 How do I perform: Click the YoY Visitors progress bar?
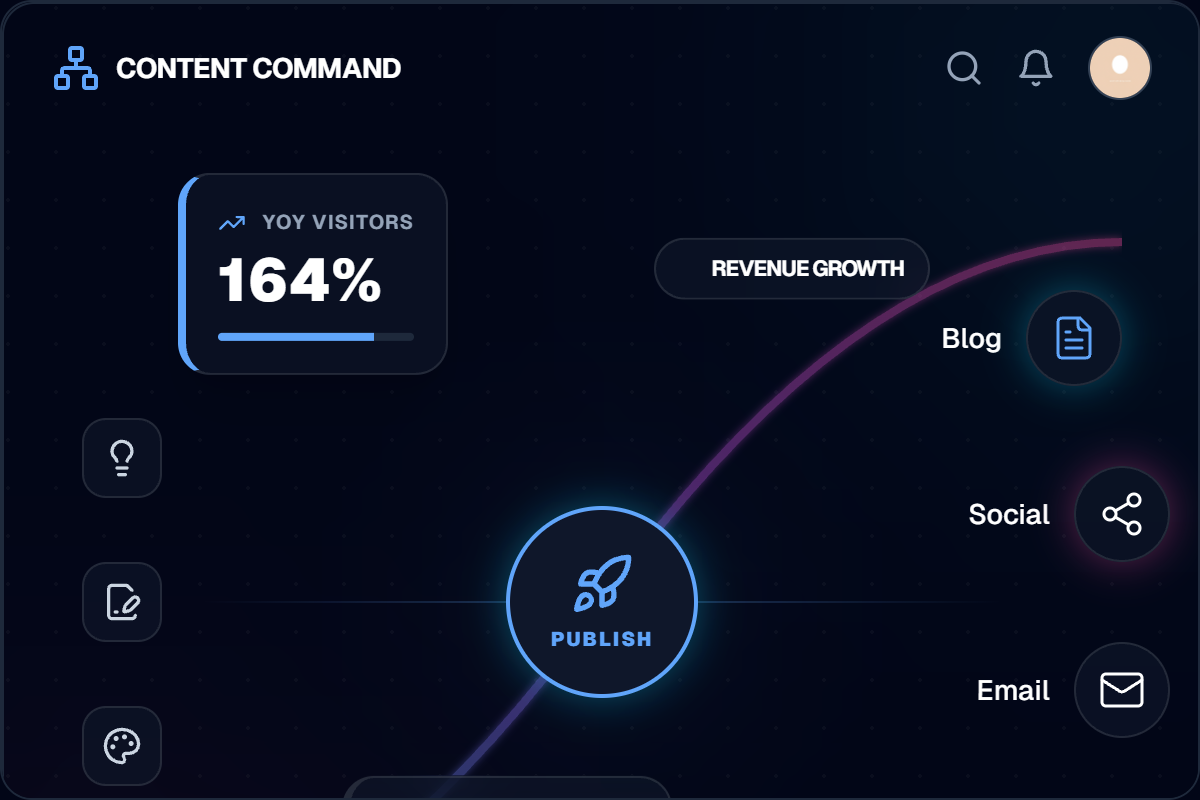click(315, 337)
